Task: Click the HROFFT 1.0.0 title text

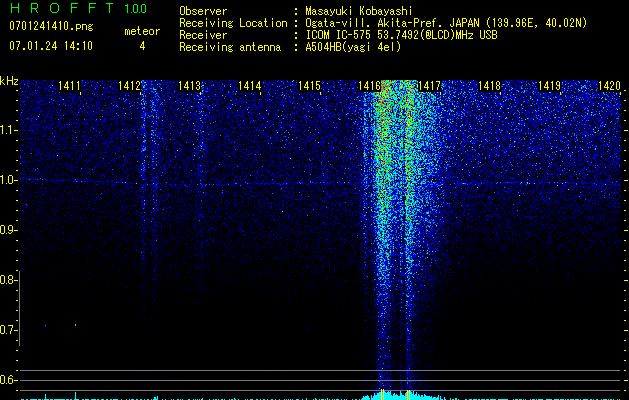Action: click(x=78, y=8)
